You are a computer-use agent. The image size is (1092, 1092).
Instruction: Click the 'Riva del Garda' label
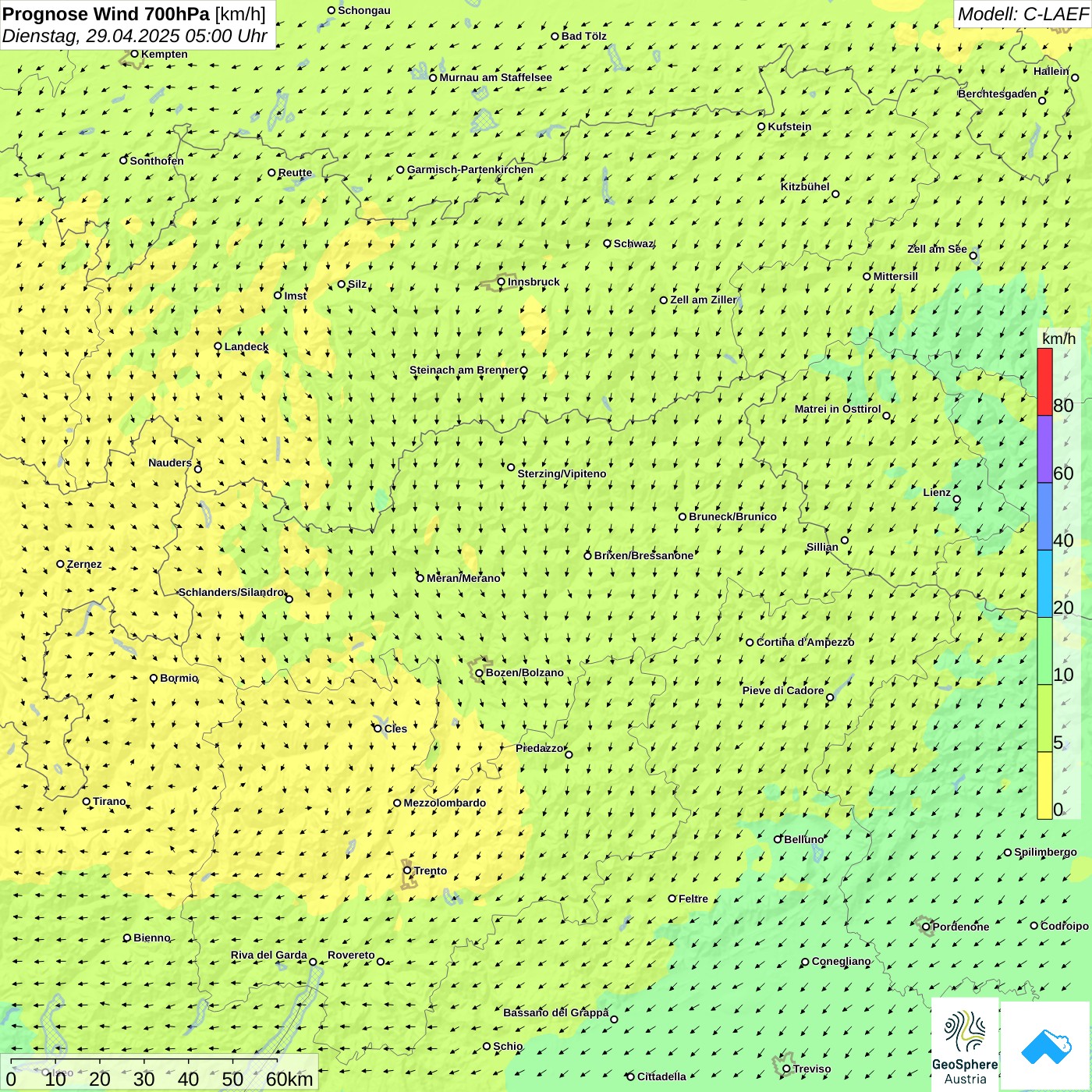(x=269, y=955)
